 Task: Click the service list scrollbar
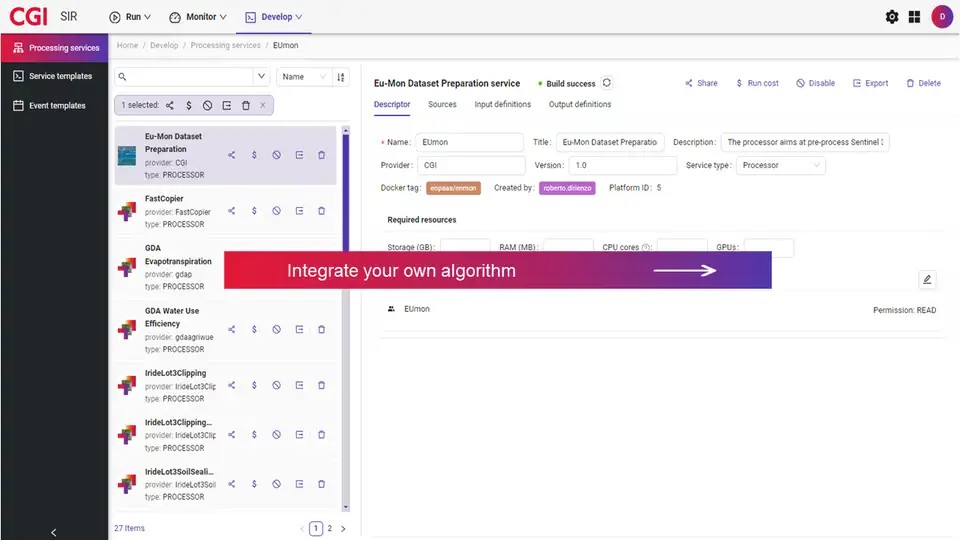(346, 300)
